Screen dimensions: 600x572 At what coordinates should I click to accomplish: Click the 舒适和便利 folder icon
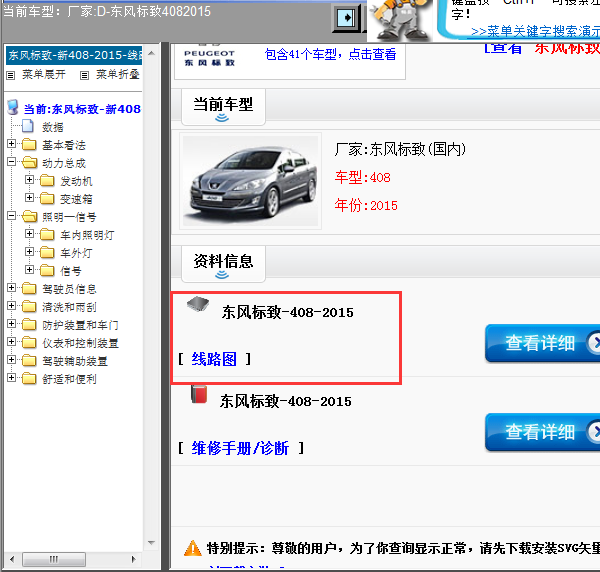click(29, 378)
